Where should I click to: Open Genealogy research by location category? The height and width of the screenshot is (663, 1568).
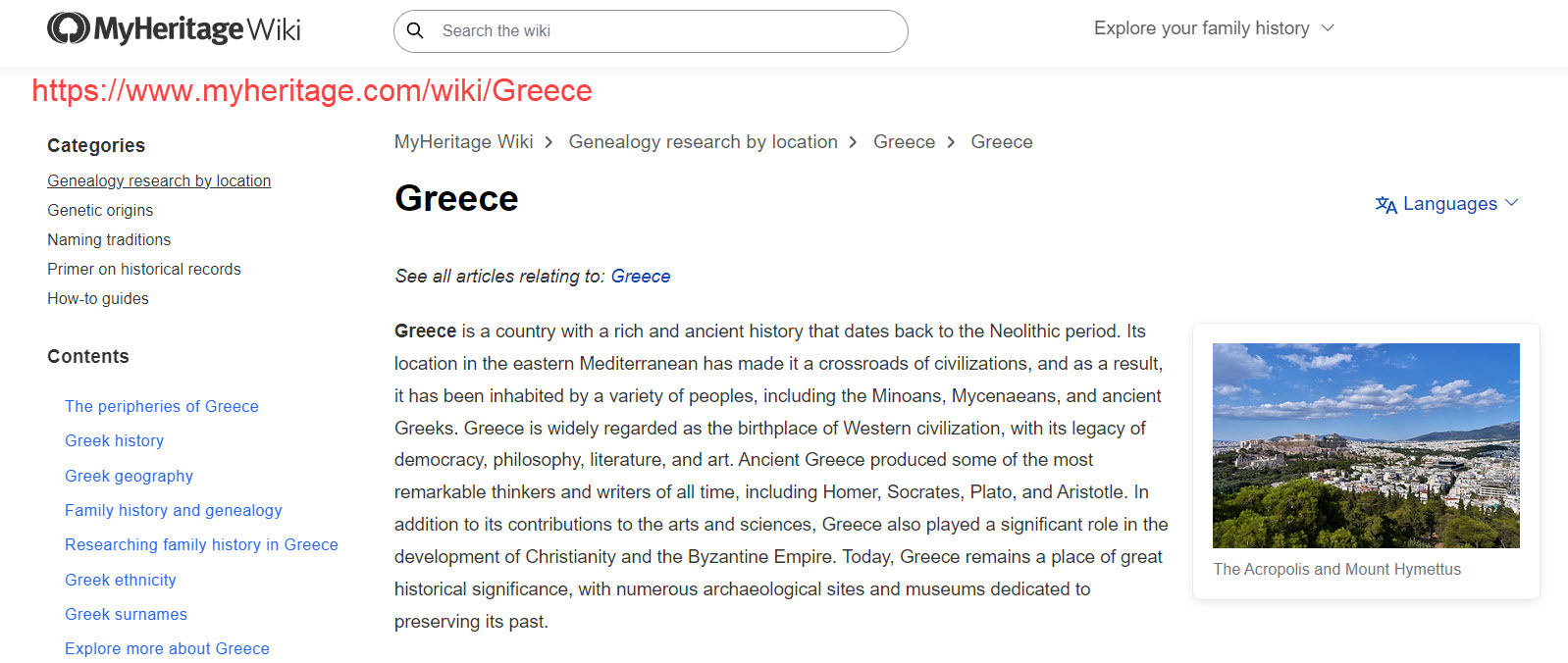pos(159,180)
